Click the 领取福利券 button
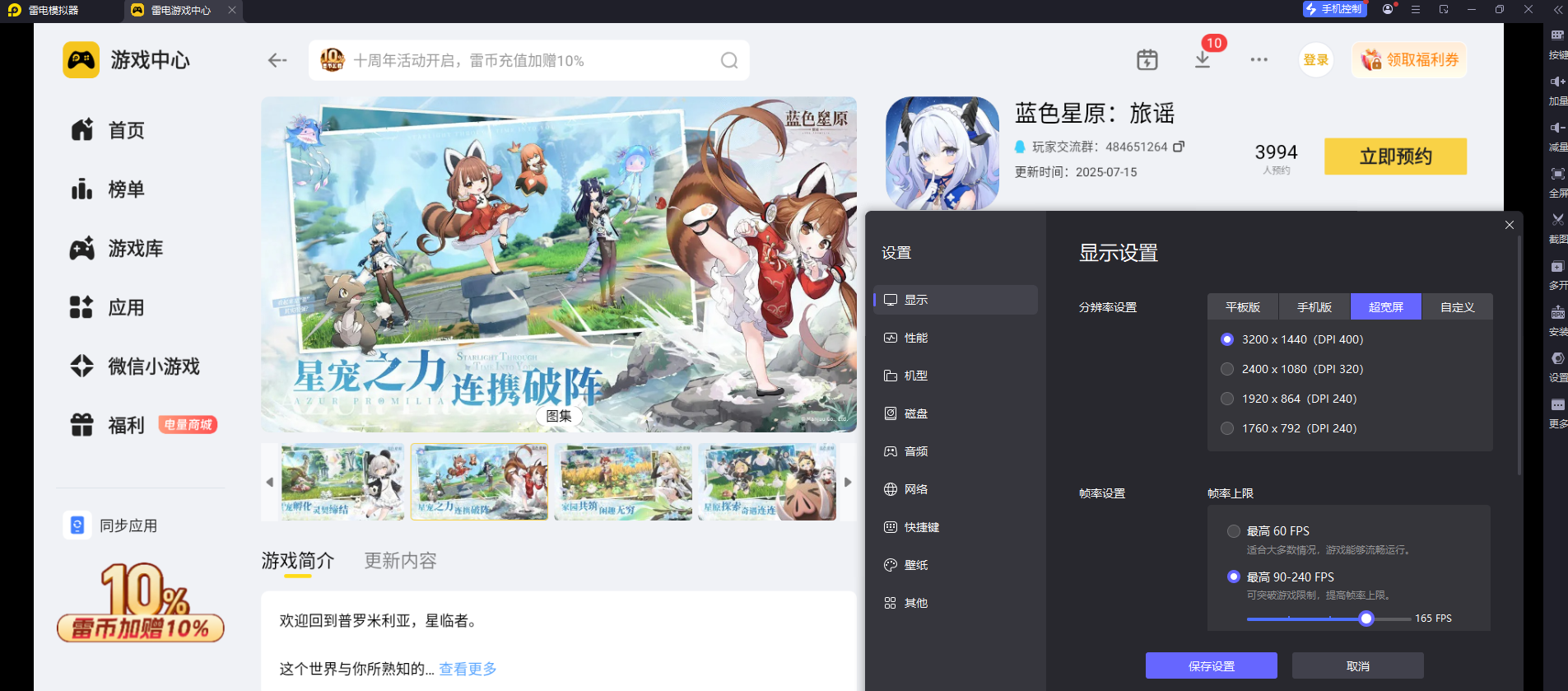 (x=1409, y=60)
